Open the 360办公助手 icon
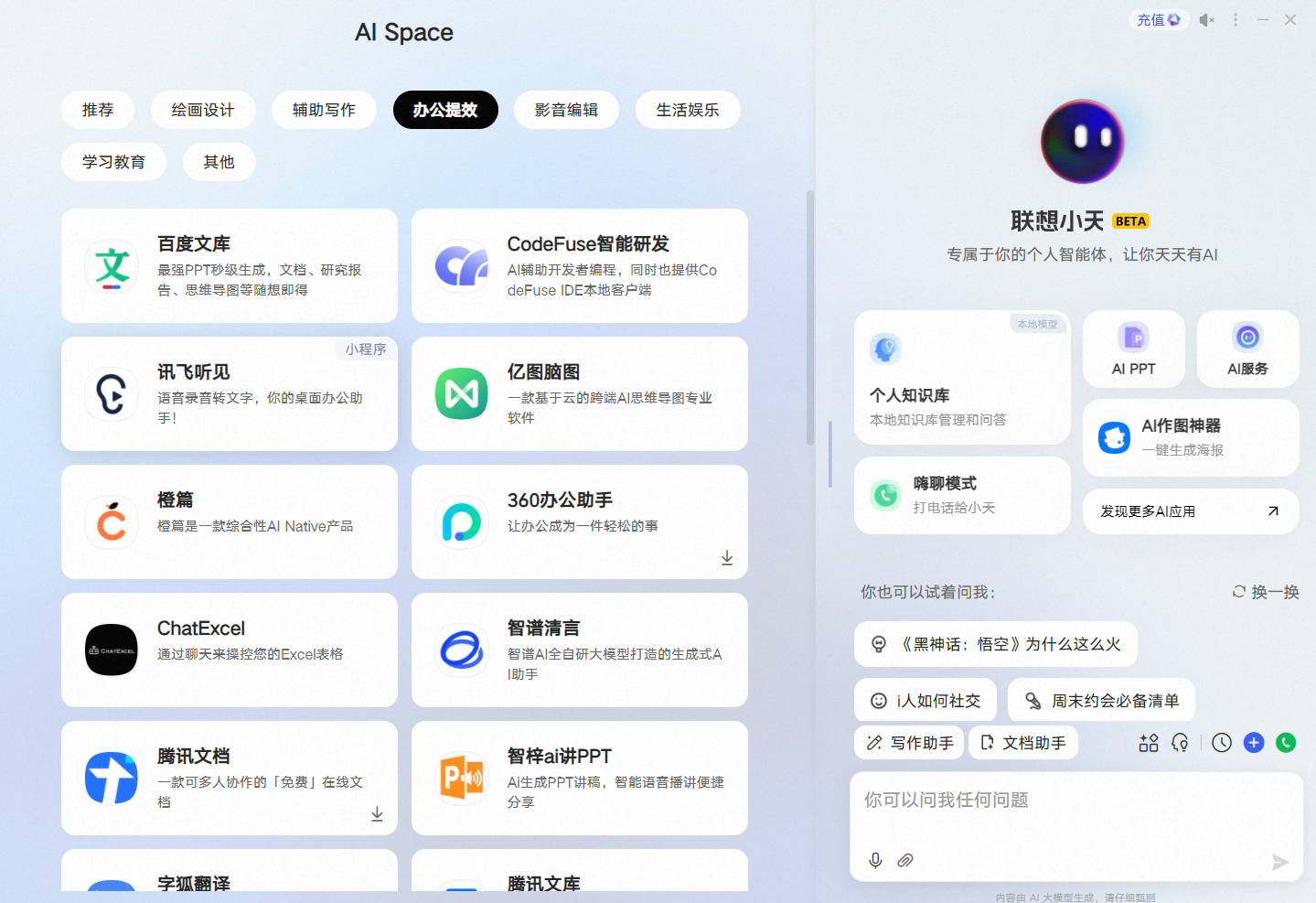 462,522
